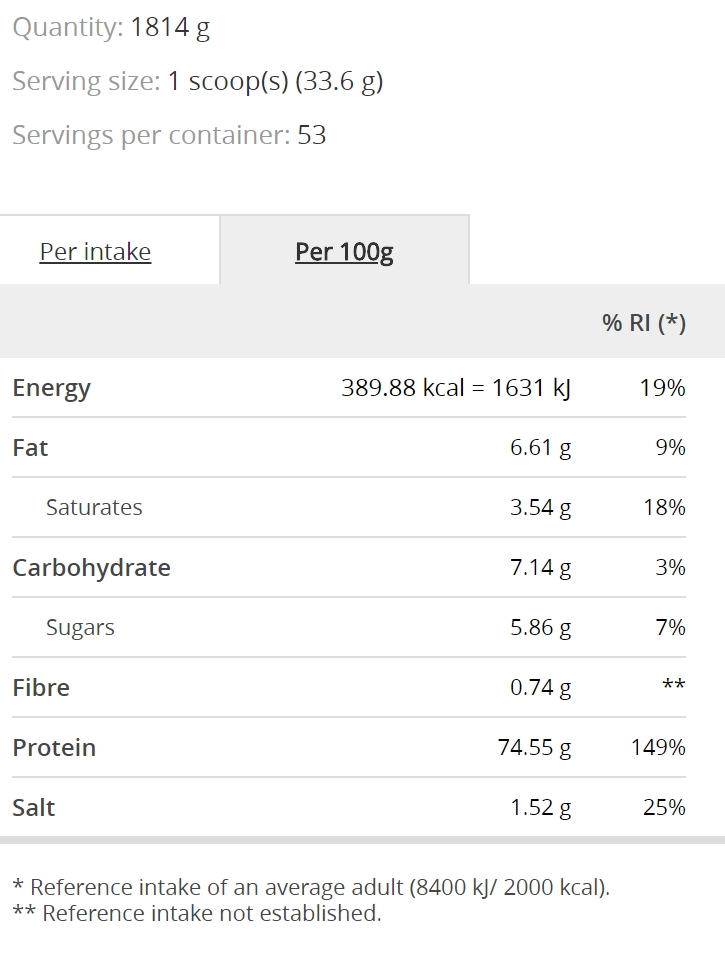
Task: Click the Reference intake average adult footnote
Action: [x=311, y=887]
